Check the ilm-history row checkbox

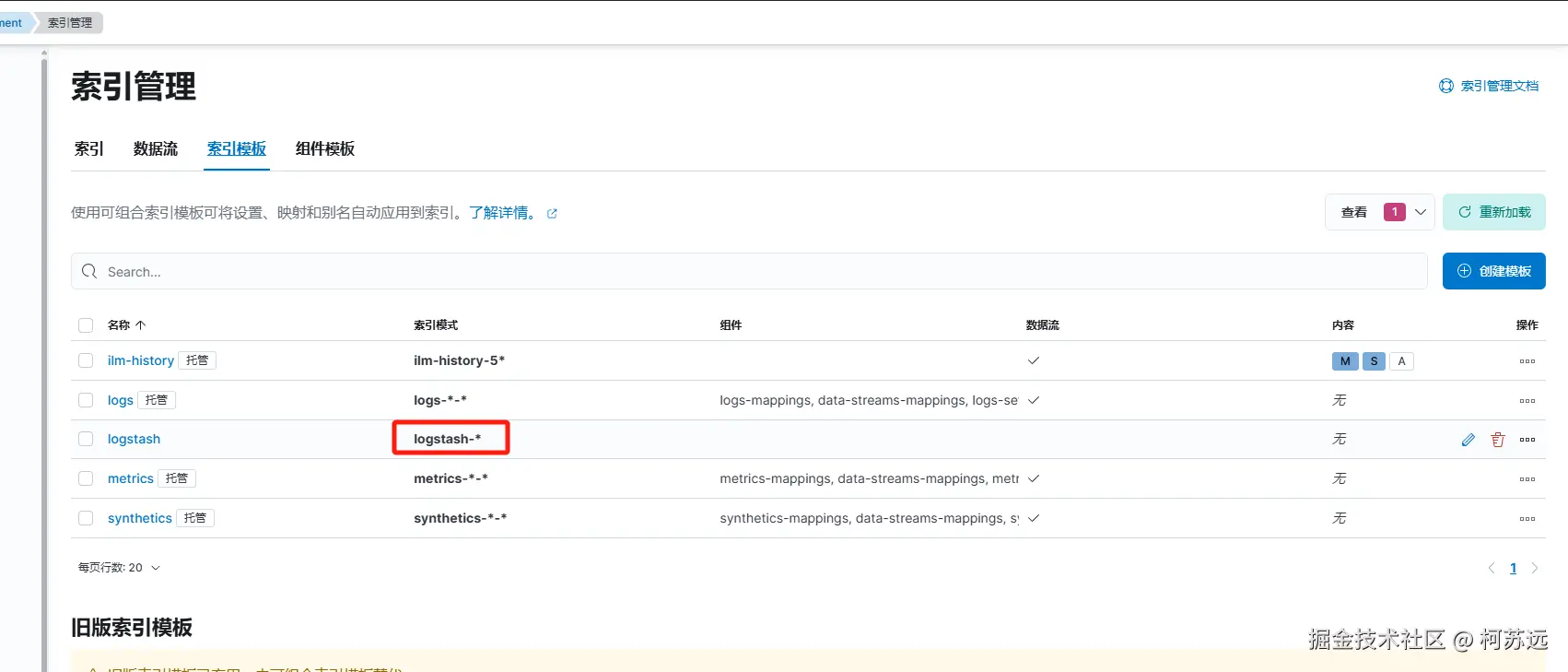pyautogui.click(x=86, y=360)
